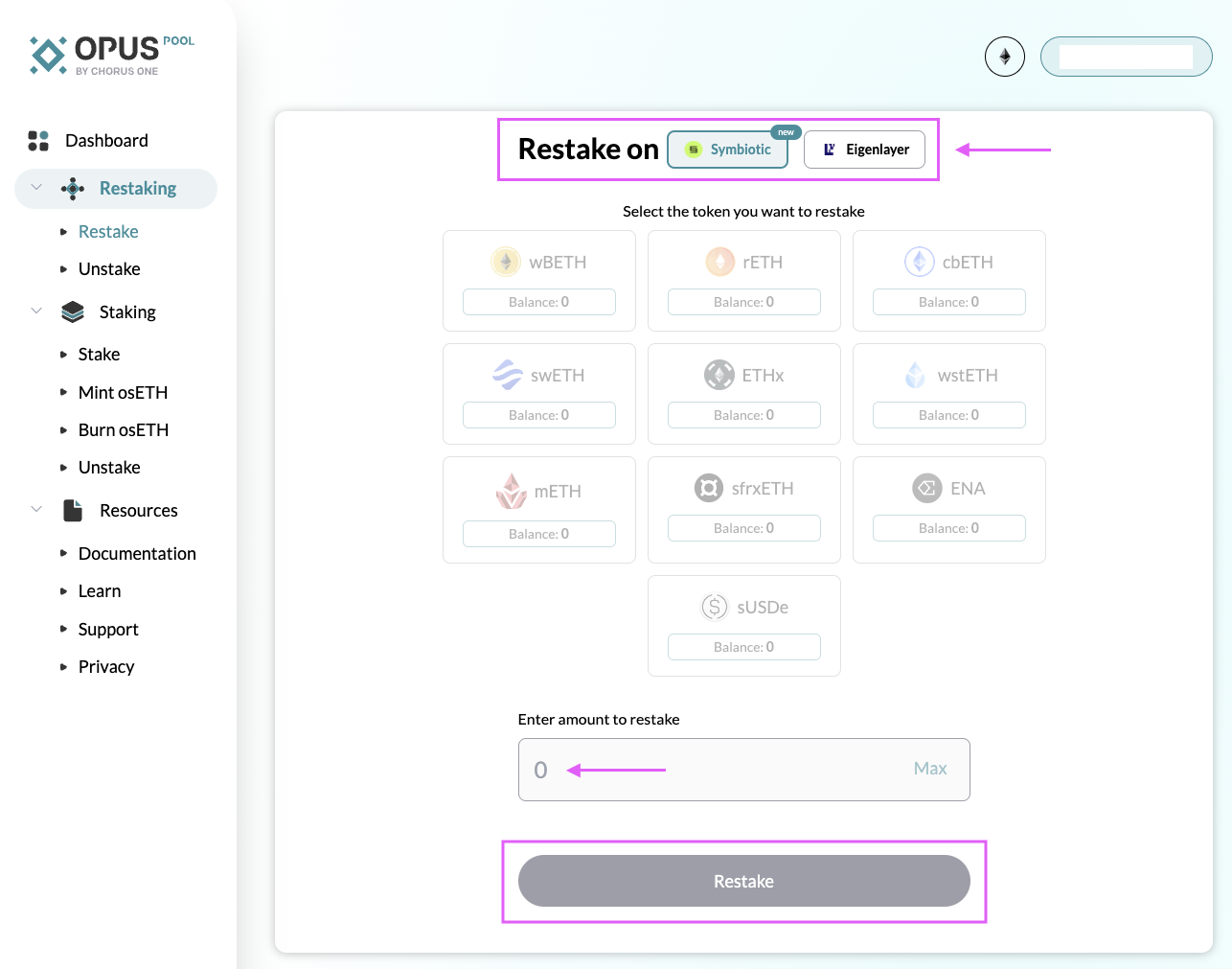Open Mint osETH in sidebar
Image resolution: width=1232 pixels, height=969 pixels.
pos(123,392)
